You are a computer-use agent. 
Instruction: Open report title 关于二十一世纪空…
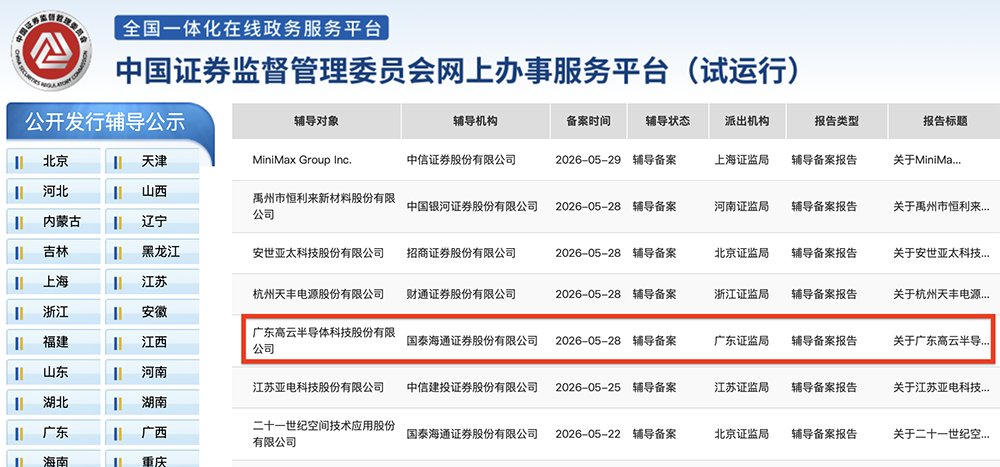click(941, 434)
